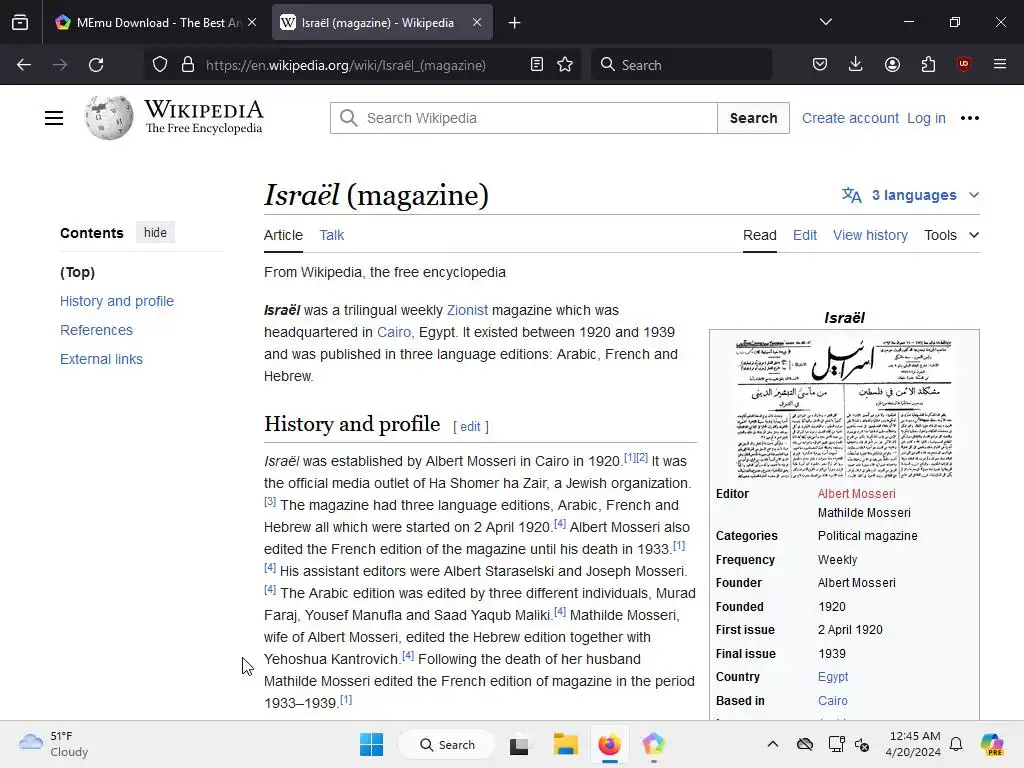Image resolution: width=1024 pixels, height=768 pixels.
Task: Open View history tab
Action: (x=870, y=235)
